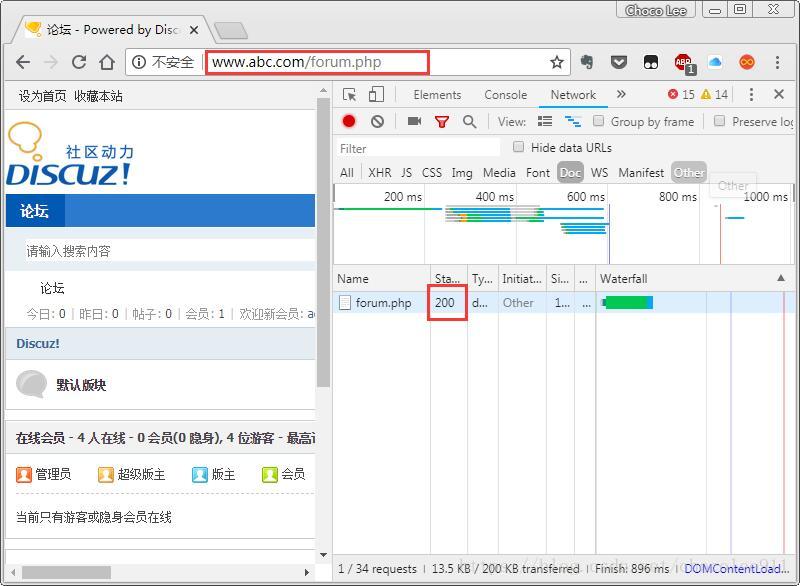Screen dimensions: 800x586
Task: Select the forum.php request row
Action: pyautogui.click(x=564, y=302)
